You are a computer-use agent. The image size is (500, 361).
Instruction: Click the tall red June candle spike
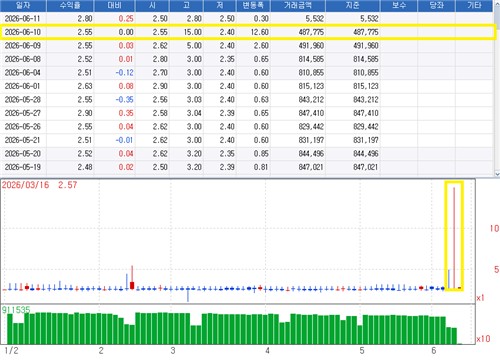(454, 237)
